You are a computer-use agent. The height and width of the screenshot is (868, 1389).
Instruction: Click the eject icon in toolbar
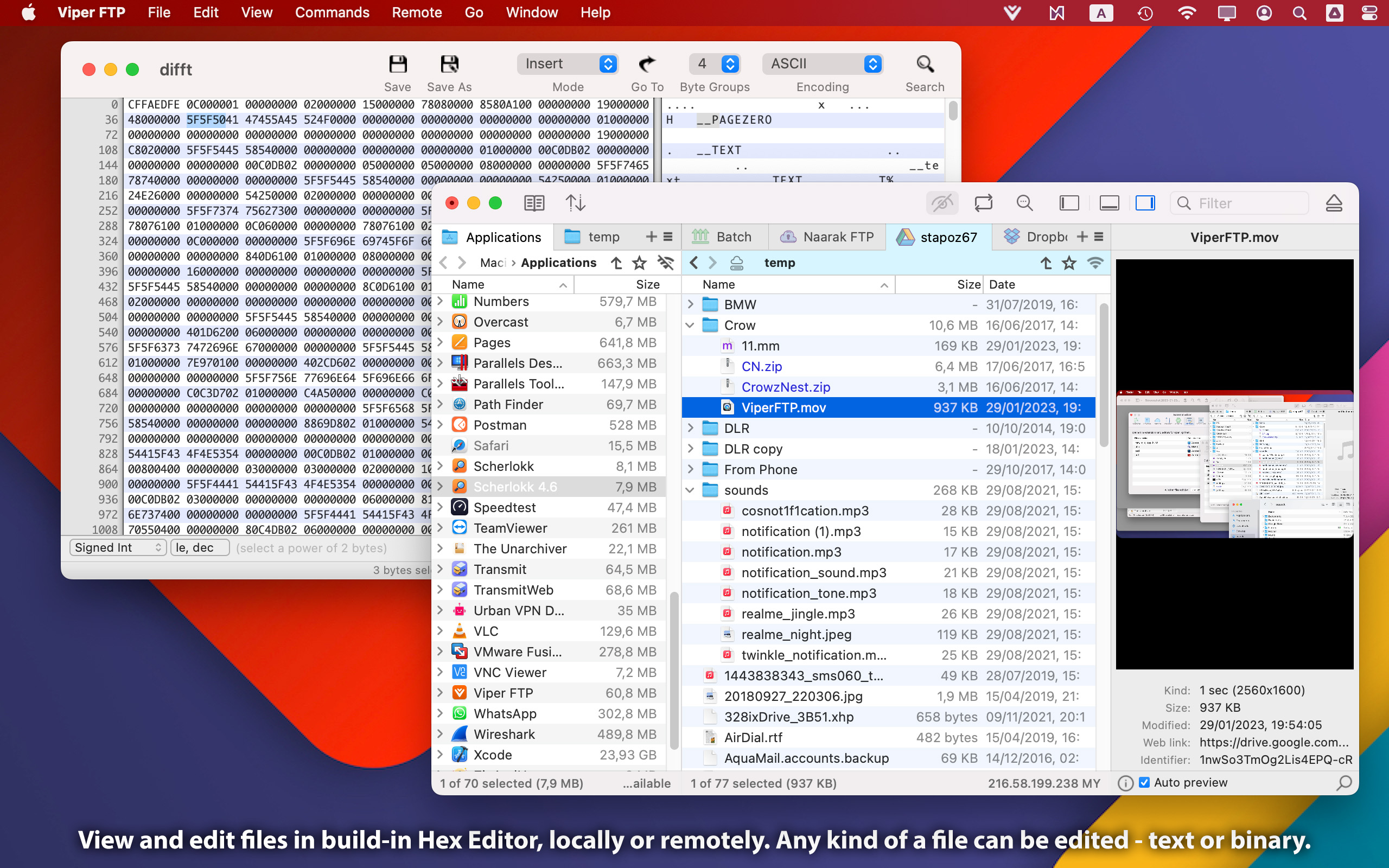tap(1333, 203)
